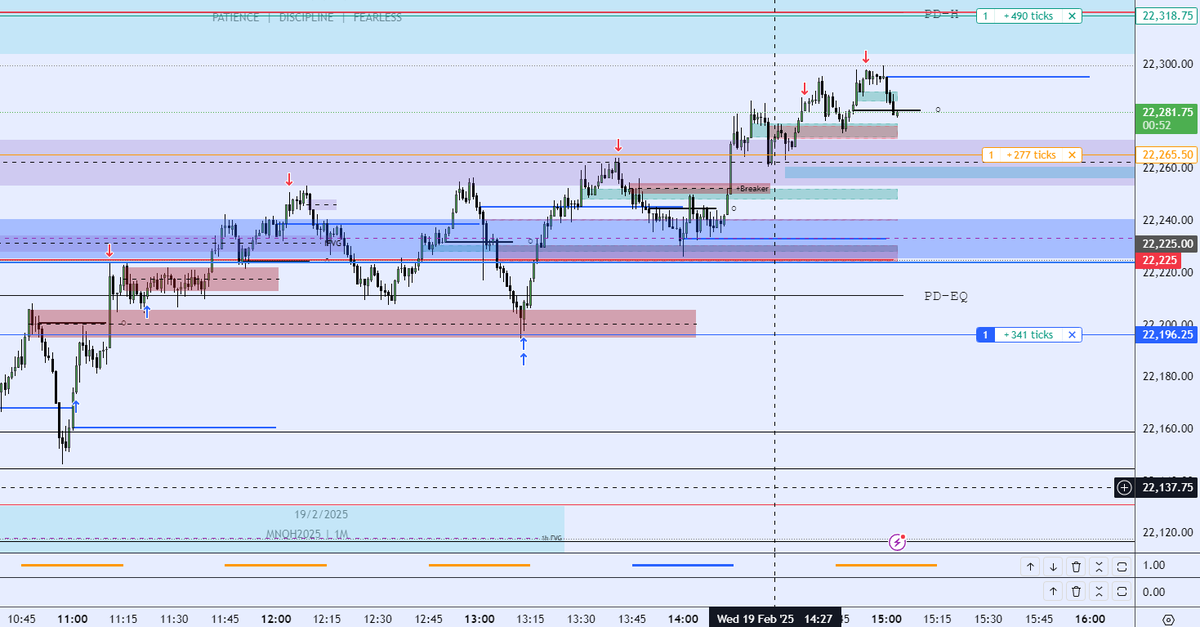Image resolution: width=1200 pixels, height=627 pixels.
Task: Click the 22,196.25 blue price tag
Action: click(1168, 335)
